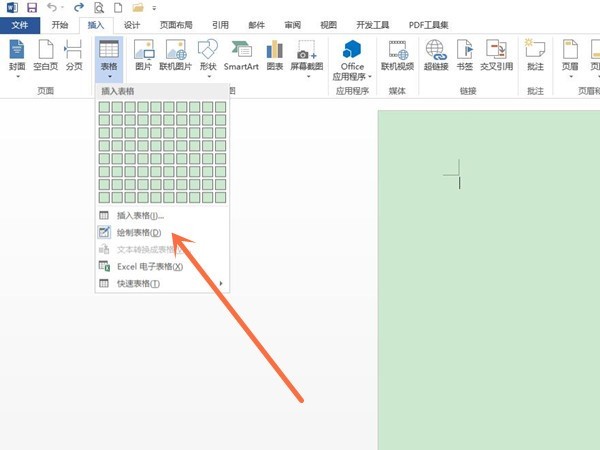This screenshot has width=600, height=450.
Task: Switch to the 开发工具 tab
Action: 372,25
